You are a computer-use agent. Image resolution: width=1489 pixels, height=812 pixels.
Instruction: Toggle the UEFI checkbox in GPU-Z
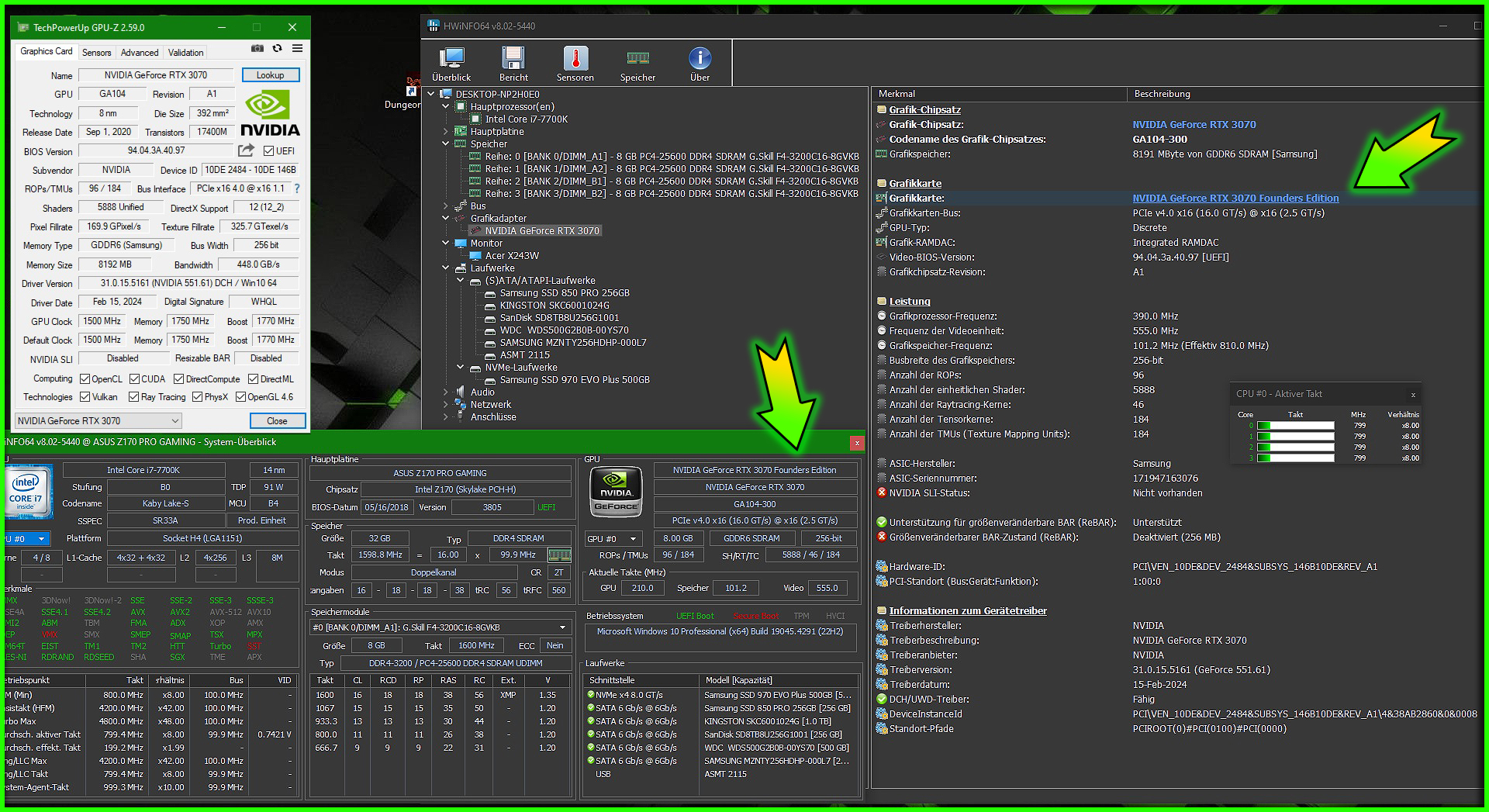point(268,151)
